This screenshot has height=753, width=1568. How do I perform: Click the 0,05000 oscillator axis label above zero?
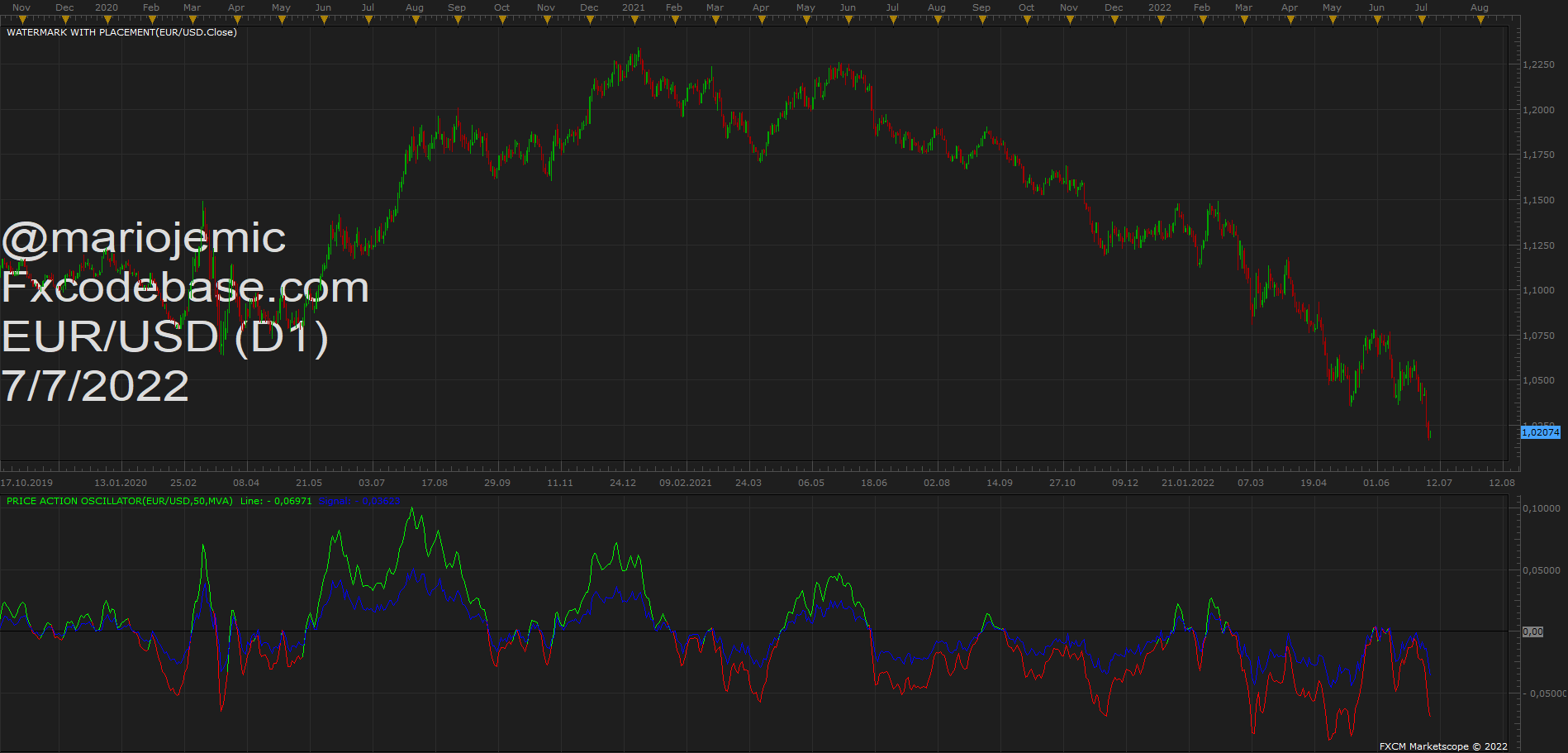click(x=1542, y=570)
